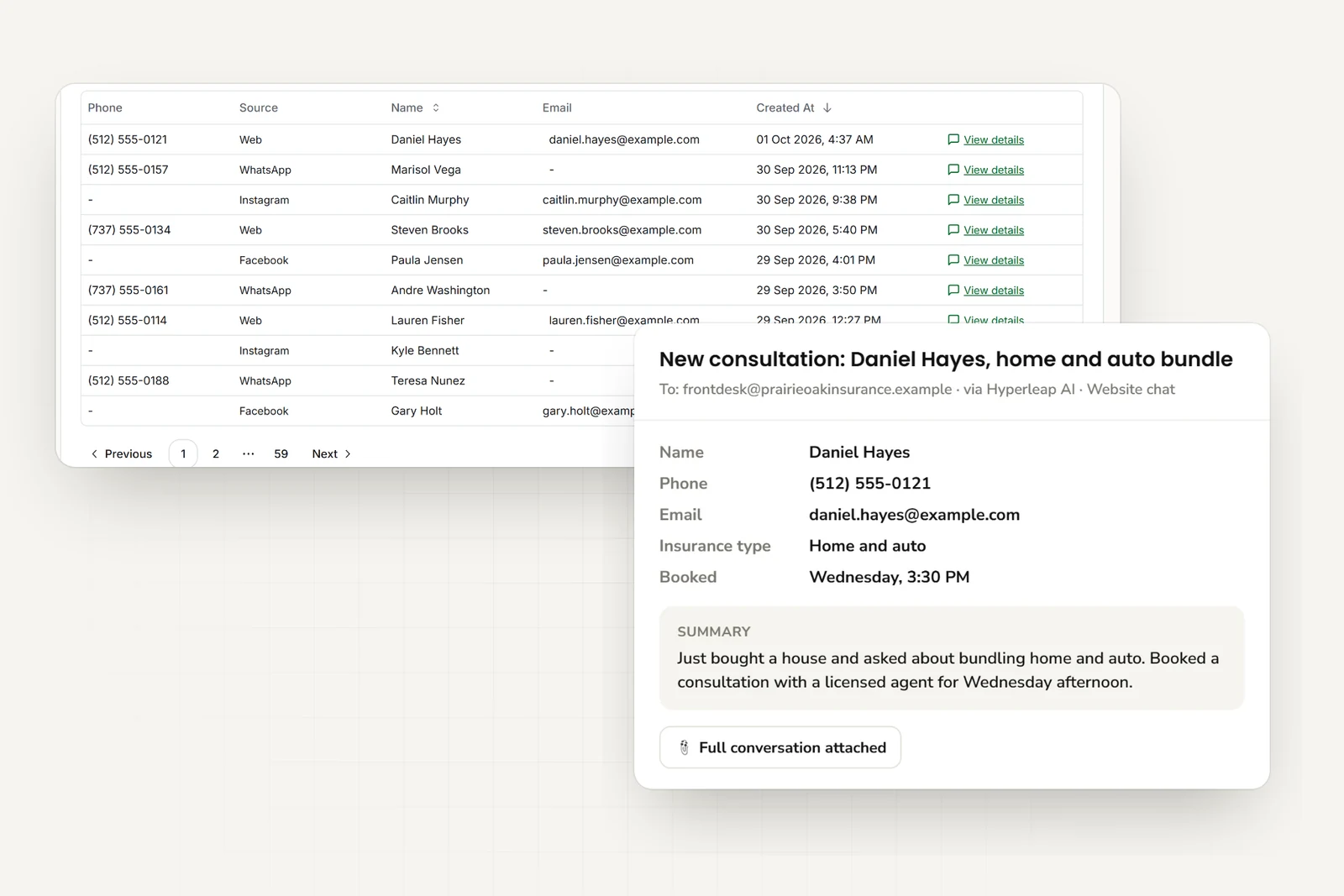The height and width of the screenshot is (896, 1344).
Task: Open chat icon in Steven Brooks row
Action: pos(953,230)
